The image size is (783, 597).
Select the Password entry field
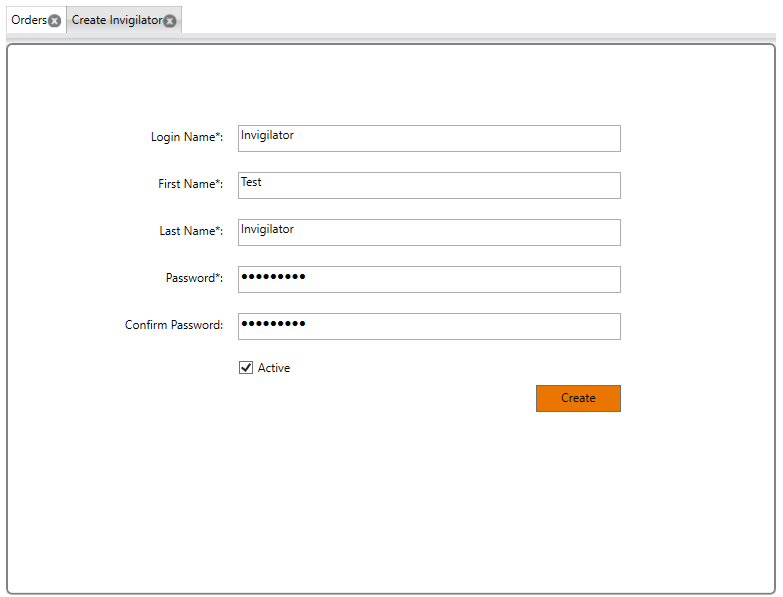pos(429,279)
